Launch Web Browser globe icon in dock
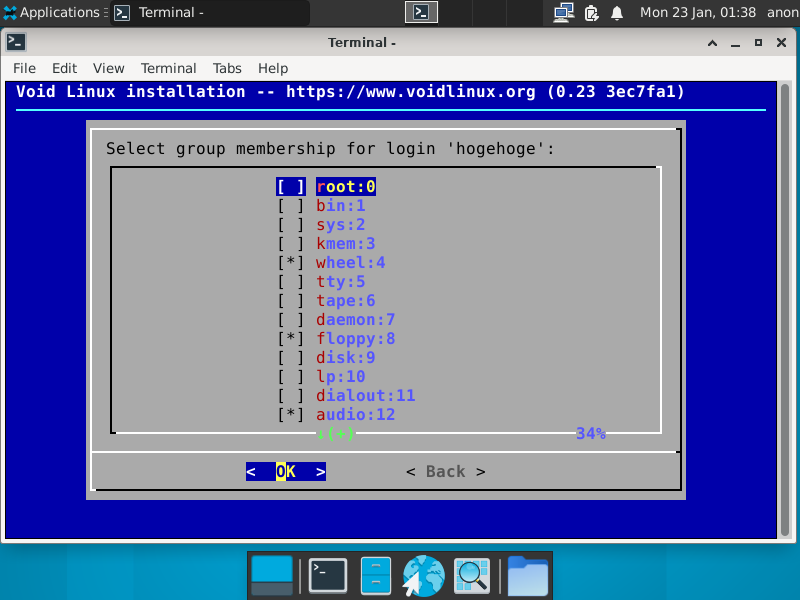The width and height of the screenshot is (800, 600). point(423,576)
